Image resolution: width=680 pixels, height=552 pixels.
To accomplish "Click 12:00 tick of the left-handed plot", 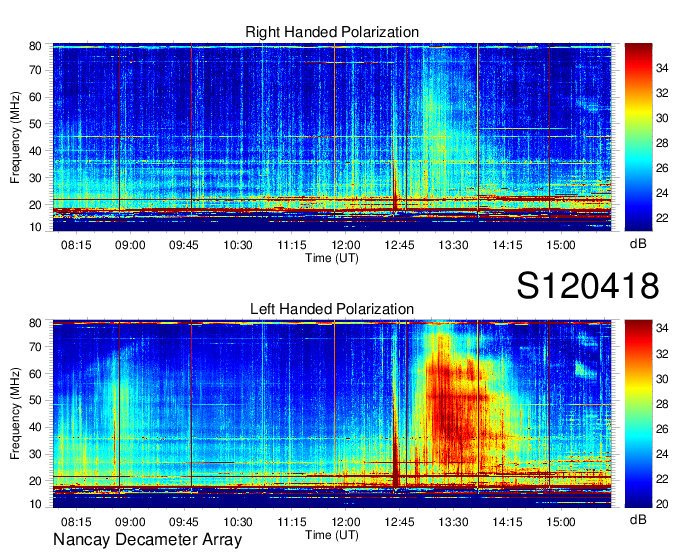I will [346, 521].
